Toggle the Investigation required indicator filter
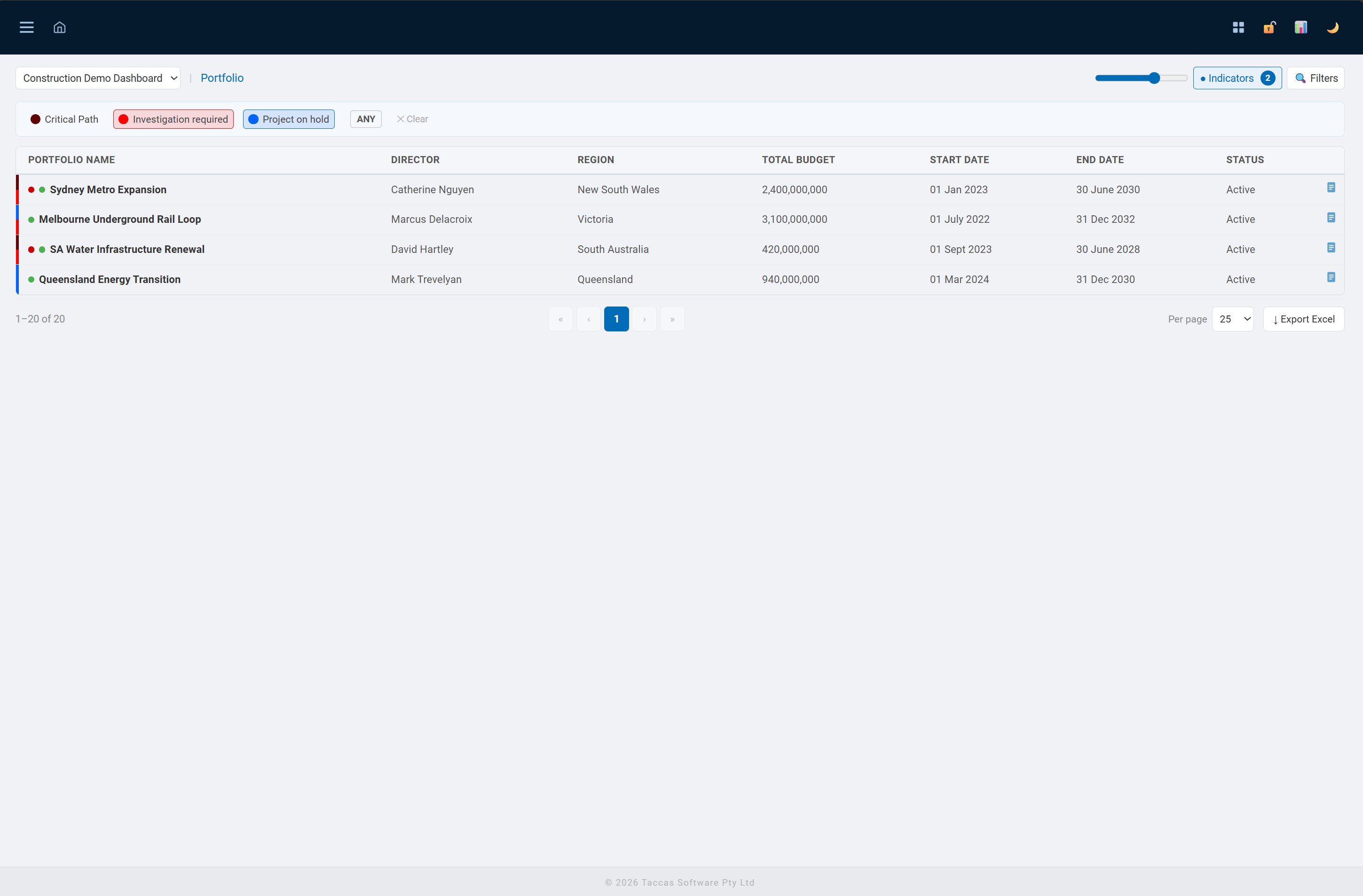This screenshot has width=1363, height=896. (173, 119)
